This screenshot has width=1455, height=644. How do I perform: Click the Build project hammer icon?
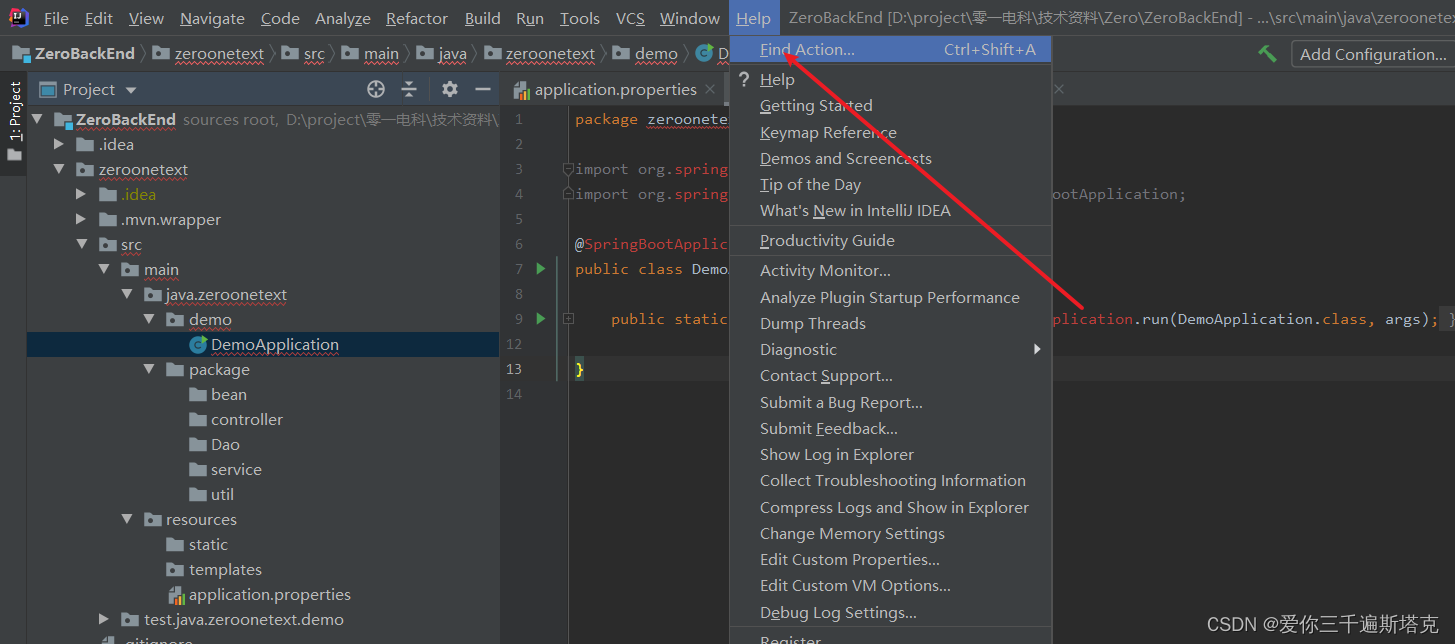click(1267, 54)
